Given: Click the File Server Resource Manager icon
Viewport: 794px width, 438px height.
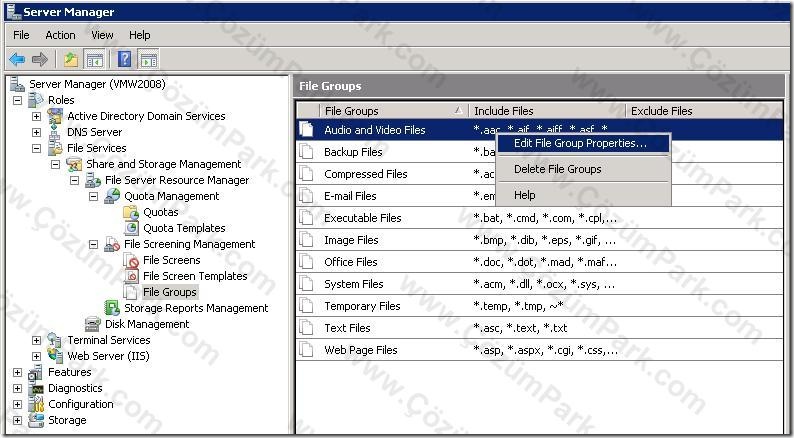Looking at the screenshot, I should 93,180.
